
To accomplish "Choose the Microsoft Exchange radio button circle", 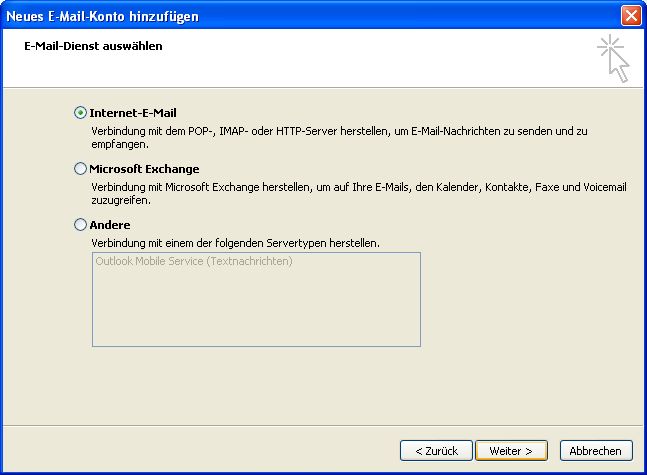I will click(81, 169).
